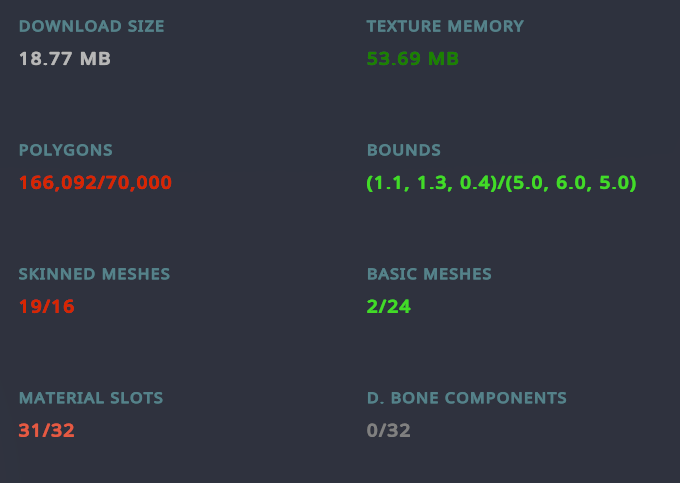Viewport: 680px width, 483px height.
Task: Click the Basic Meshes label
Action: pos(429,274)
